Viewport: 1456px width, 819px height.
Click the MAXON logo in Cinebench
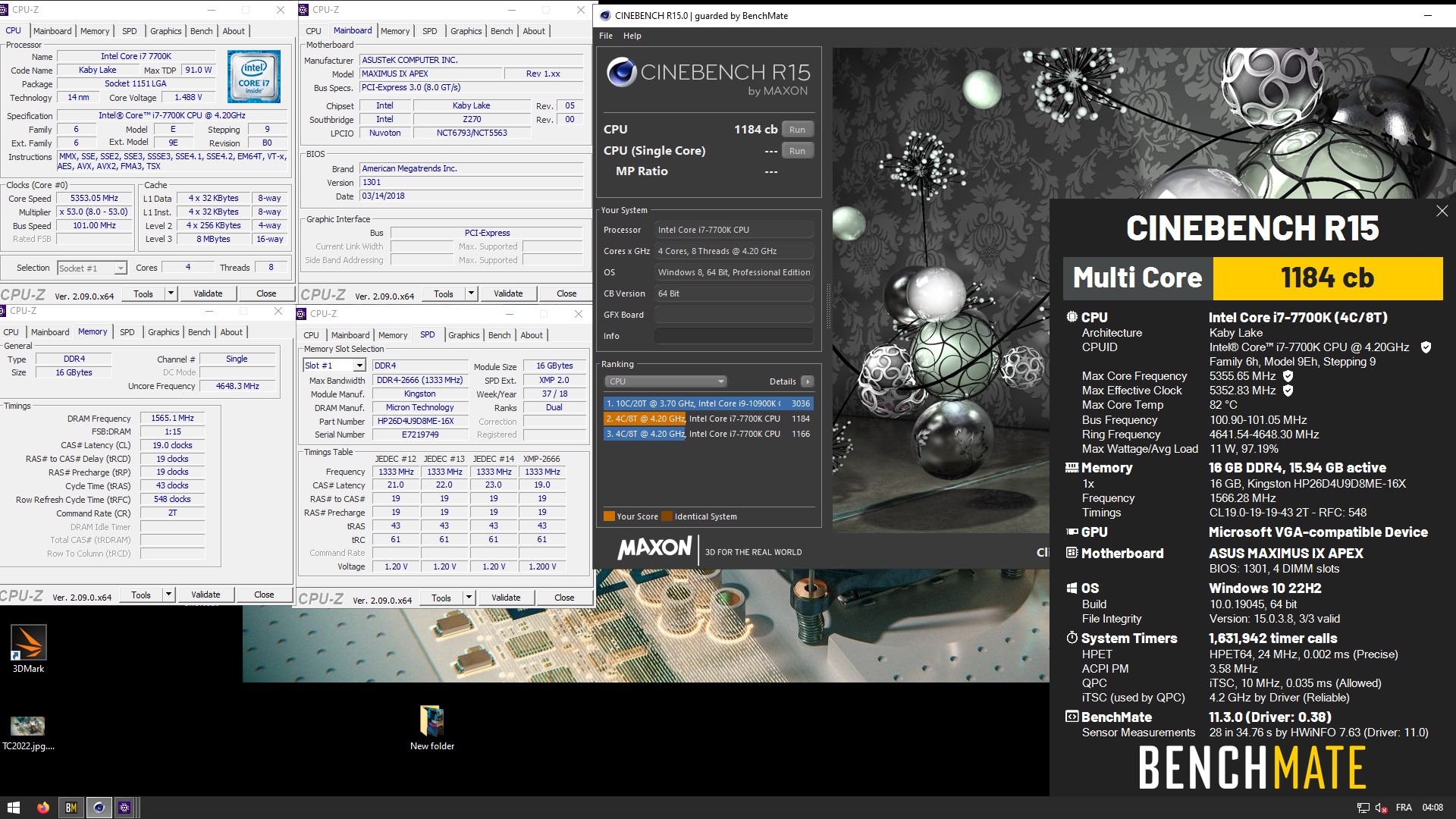pyautogui.click(x=654, y=548)
